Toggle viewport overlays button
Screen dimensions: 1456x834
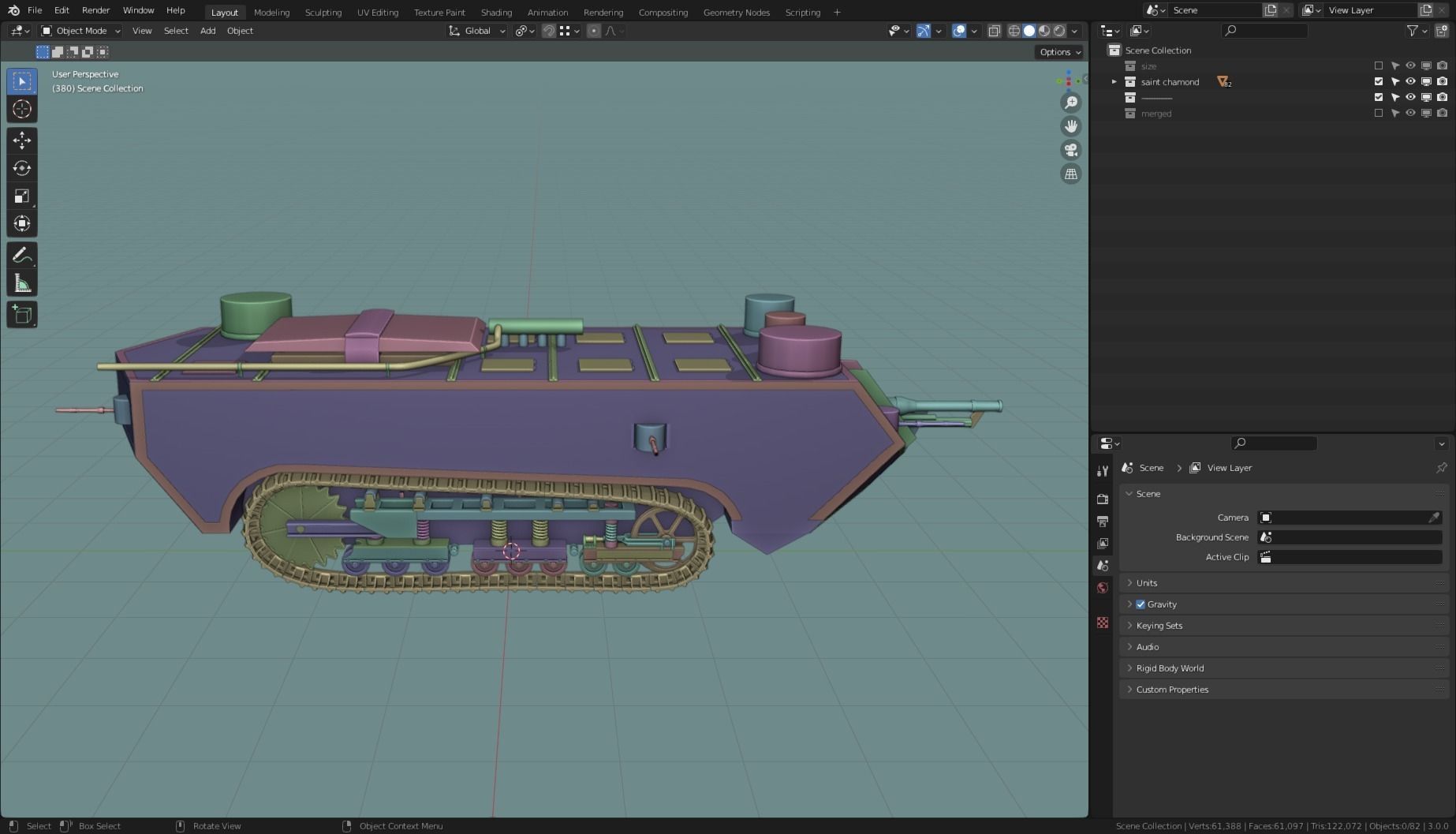point(959,31)
